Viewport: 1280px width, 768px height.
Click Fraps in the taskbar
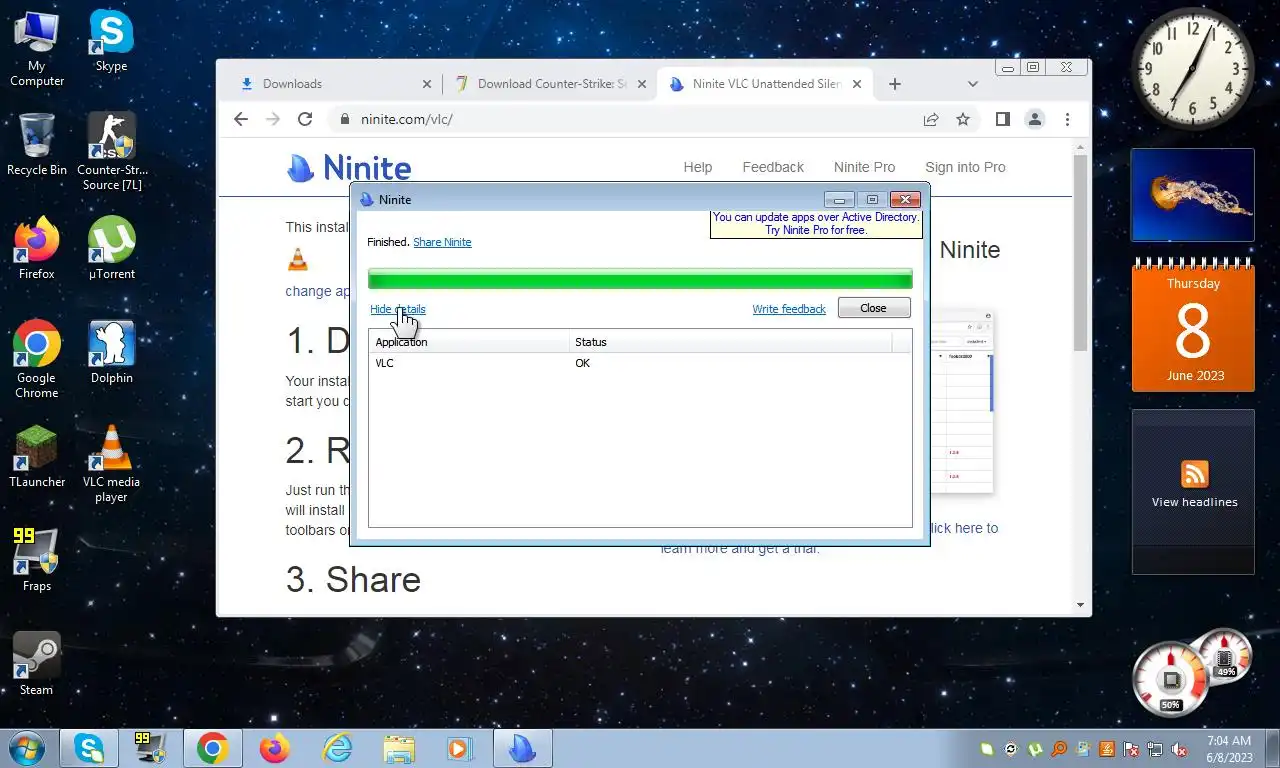150,748
